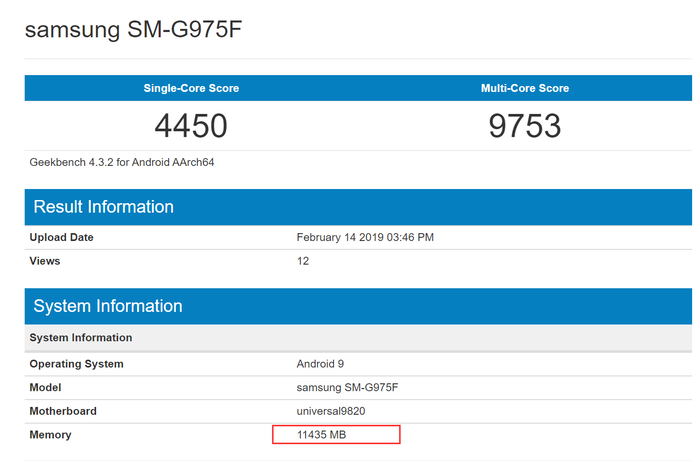This screenshot has height=461, width=700.
Task: Click the universal9820 motherboard value
Action: click(x=334, y=411)
